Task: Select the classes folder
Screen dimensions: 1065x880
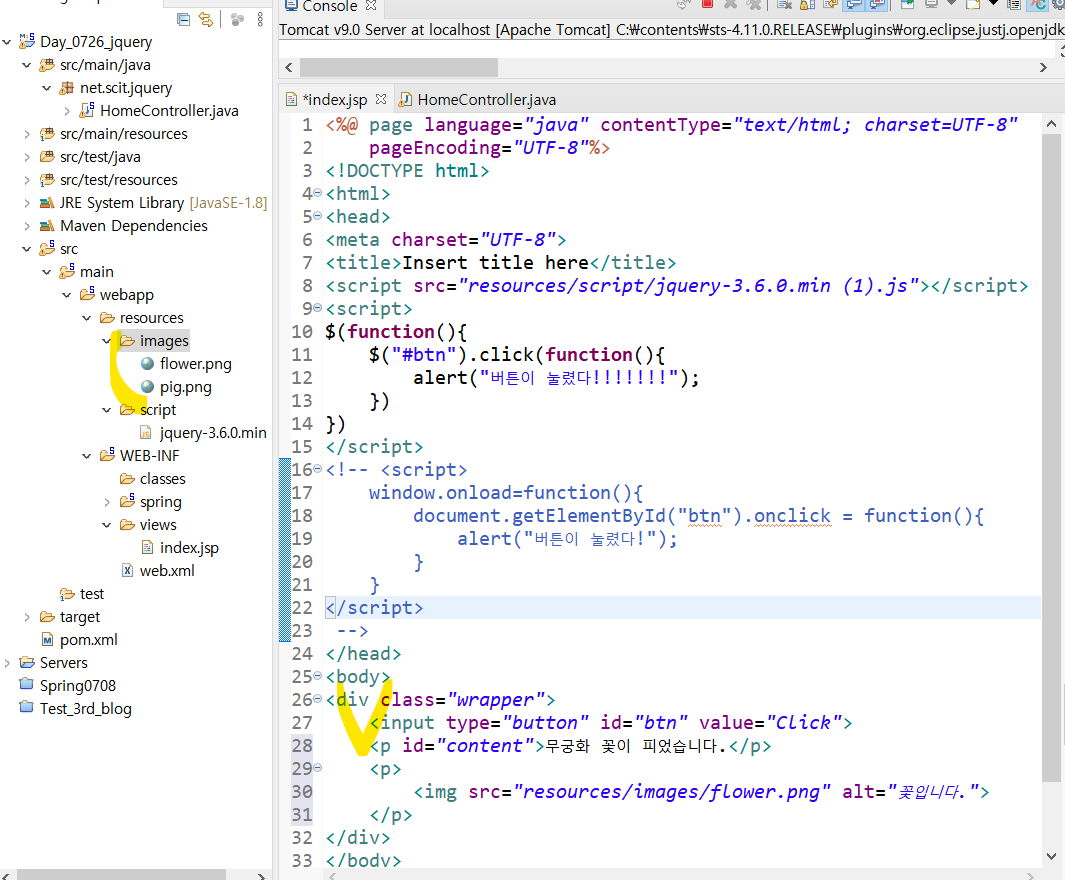Action: pos(162,479)
